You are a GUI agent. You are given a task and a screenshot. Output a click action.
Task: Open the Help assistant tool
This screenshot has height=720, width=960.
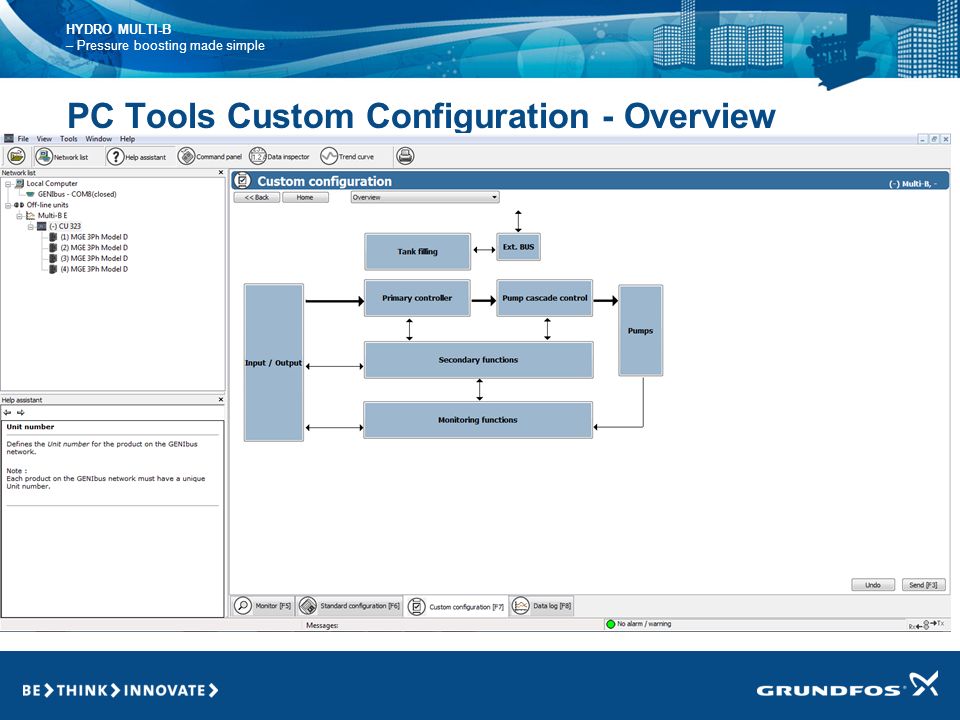coord(136,157)
